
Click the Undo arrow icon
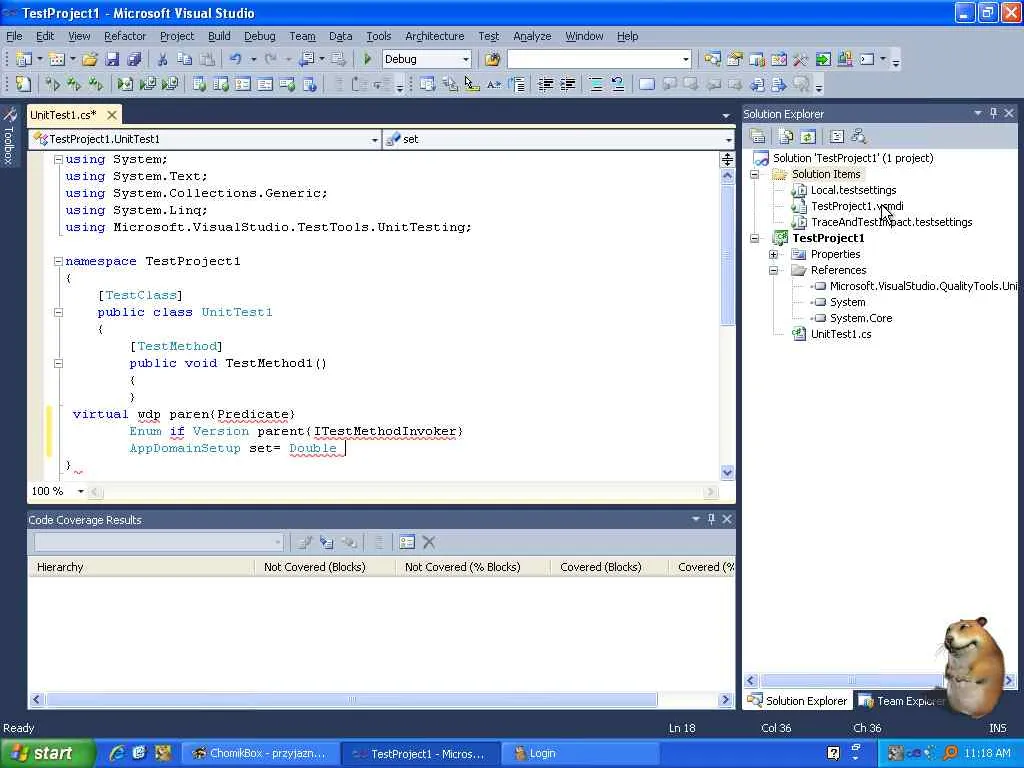pyautogui.click(x=235, y=59)
